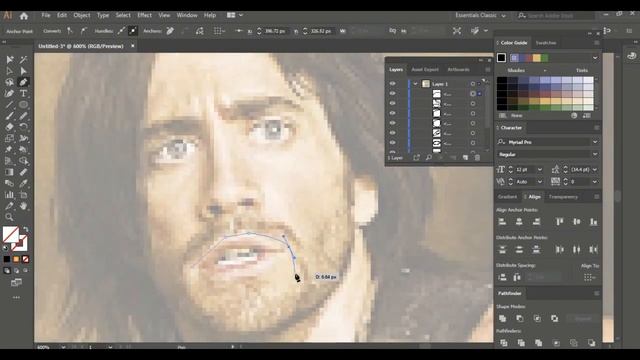Image resolution: width=640 pixels, height=360 pixels.
Task: Open Essentials Classic workspace switcher
Action: click(480, 16)
